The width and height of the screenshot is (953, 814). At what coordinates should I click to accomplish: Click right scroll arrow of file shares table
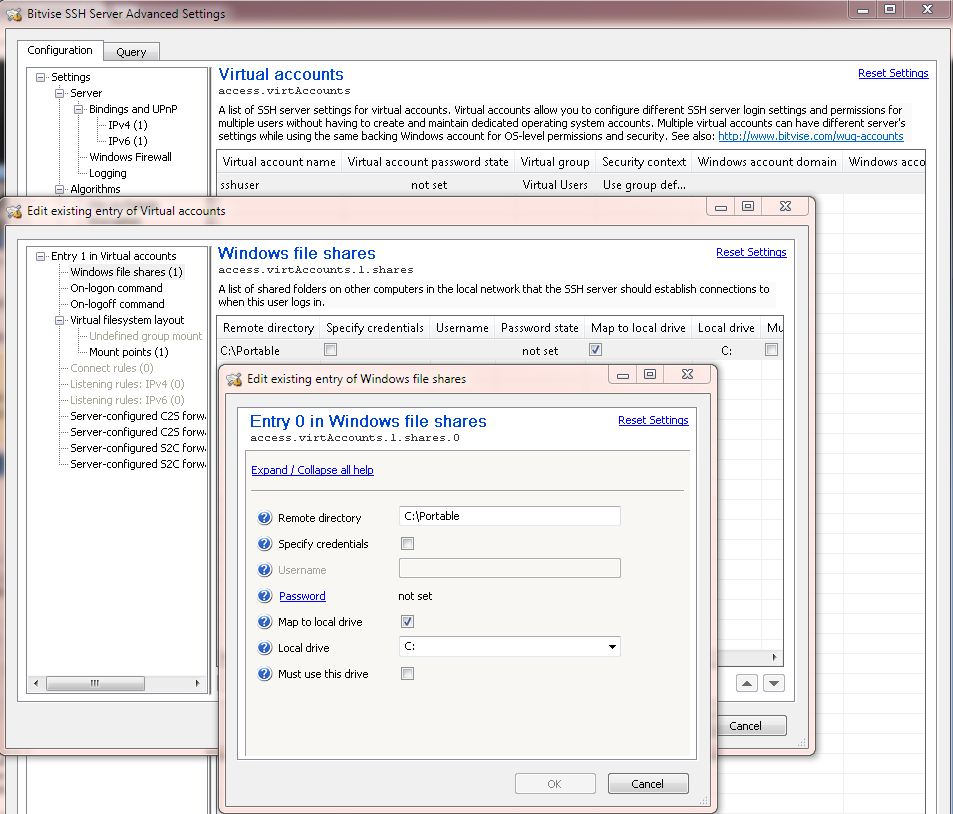click(774, 657)
